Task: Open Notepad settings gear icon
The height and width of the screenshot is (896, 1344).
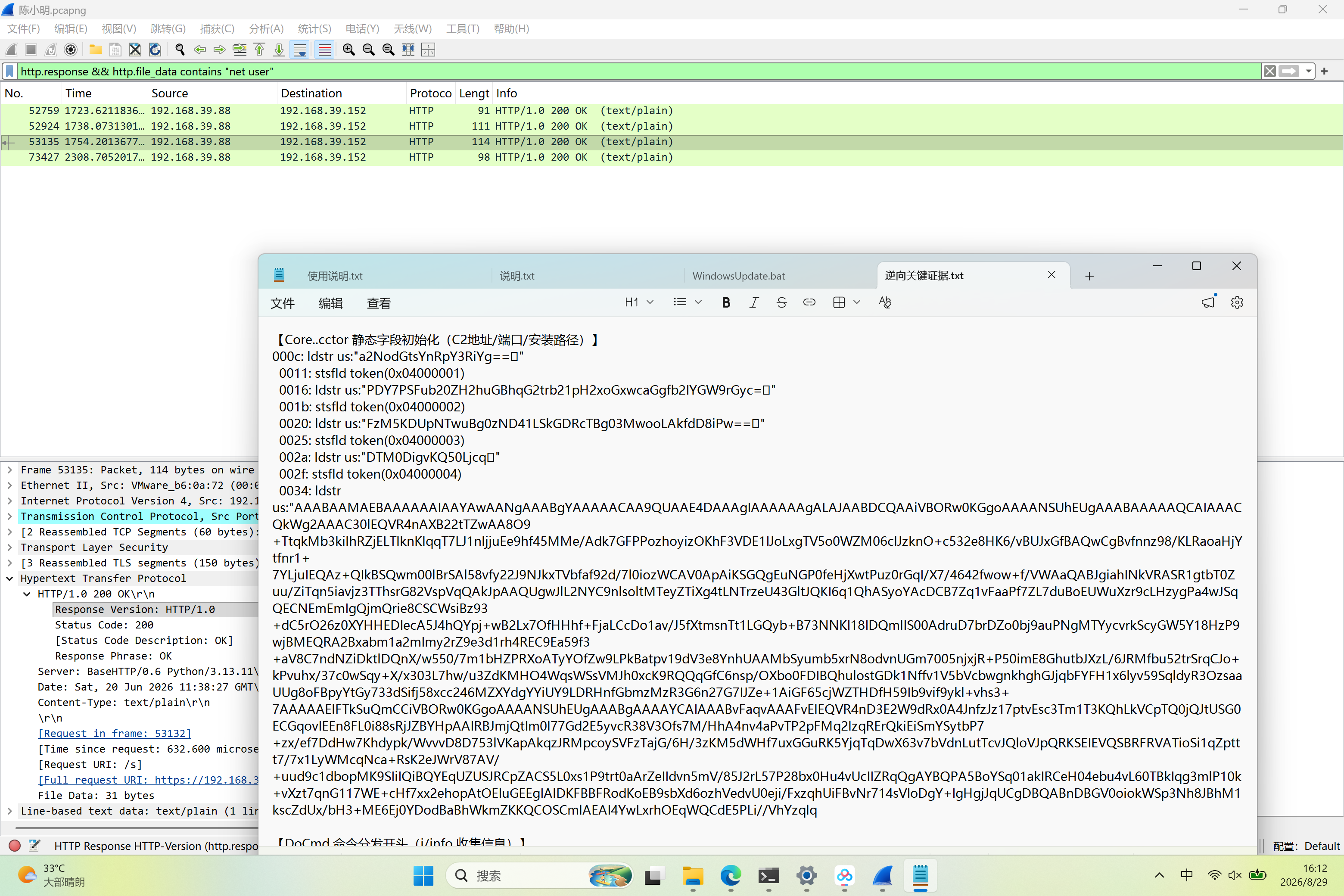Action: [x=1237, y=302]
